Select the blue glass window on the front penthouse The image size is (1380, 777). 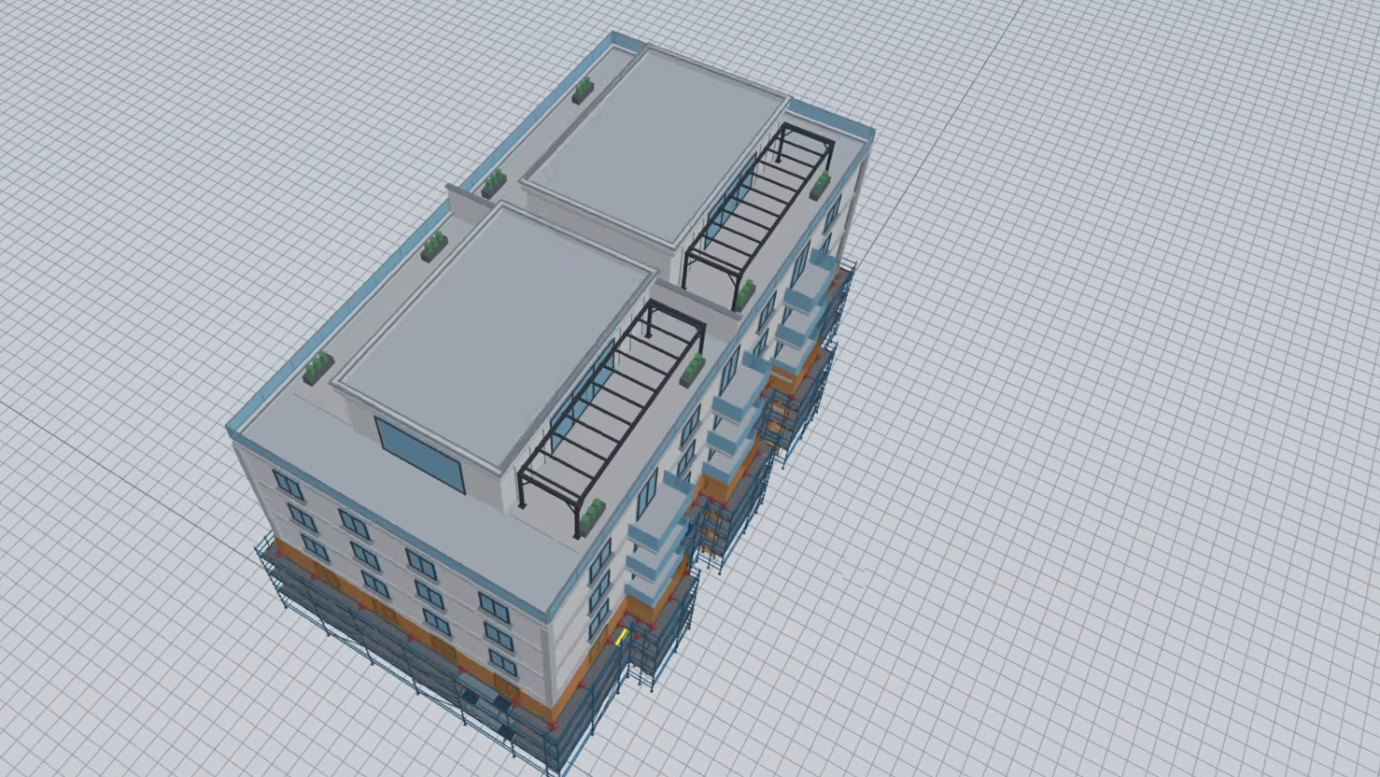click(420, 455)
